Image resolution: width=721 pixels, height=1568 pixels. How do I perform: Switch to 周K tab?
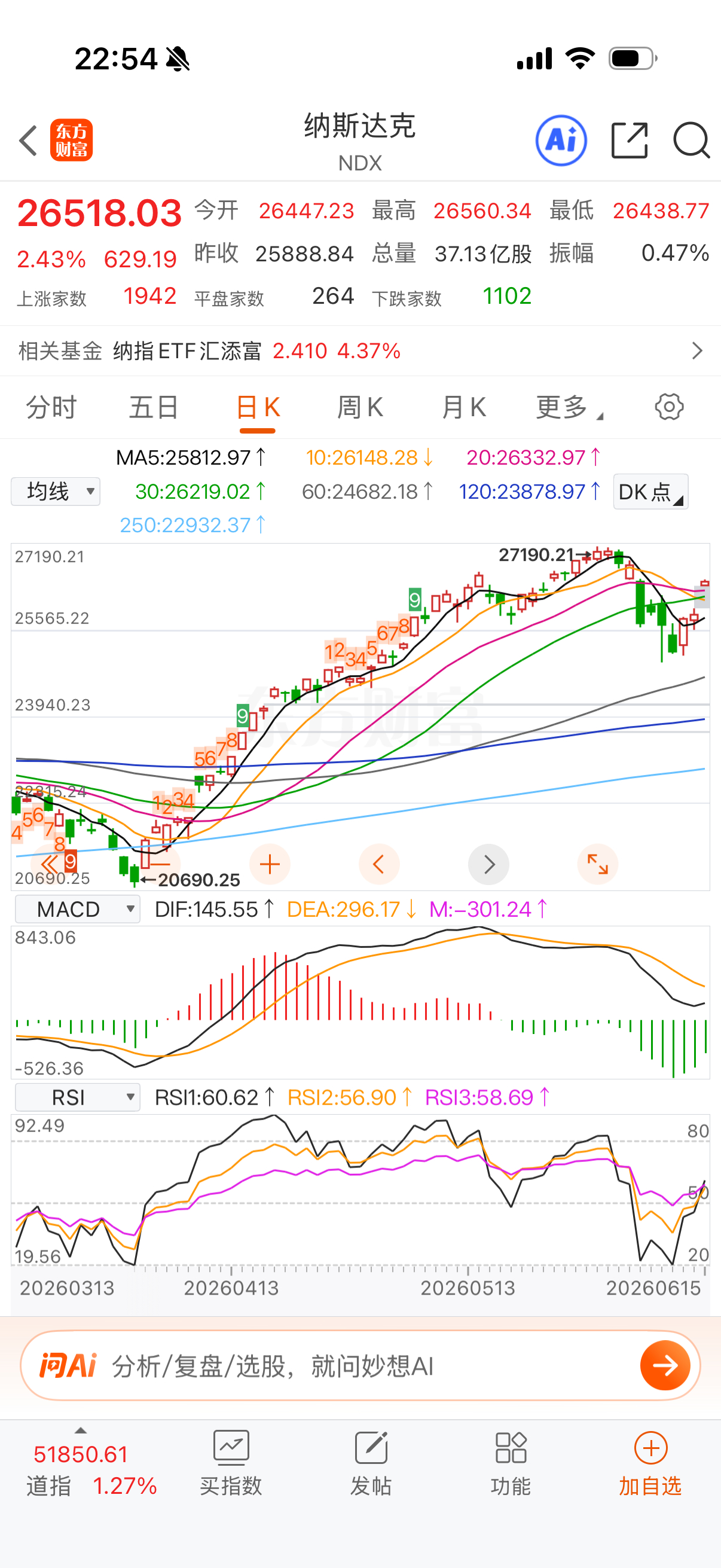pos(360,407)
